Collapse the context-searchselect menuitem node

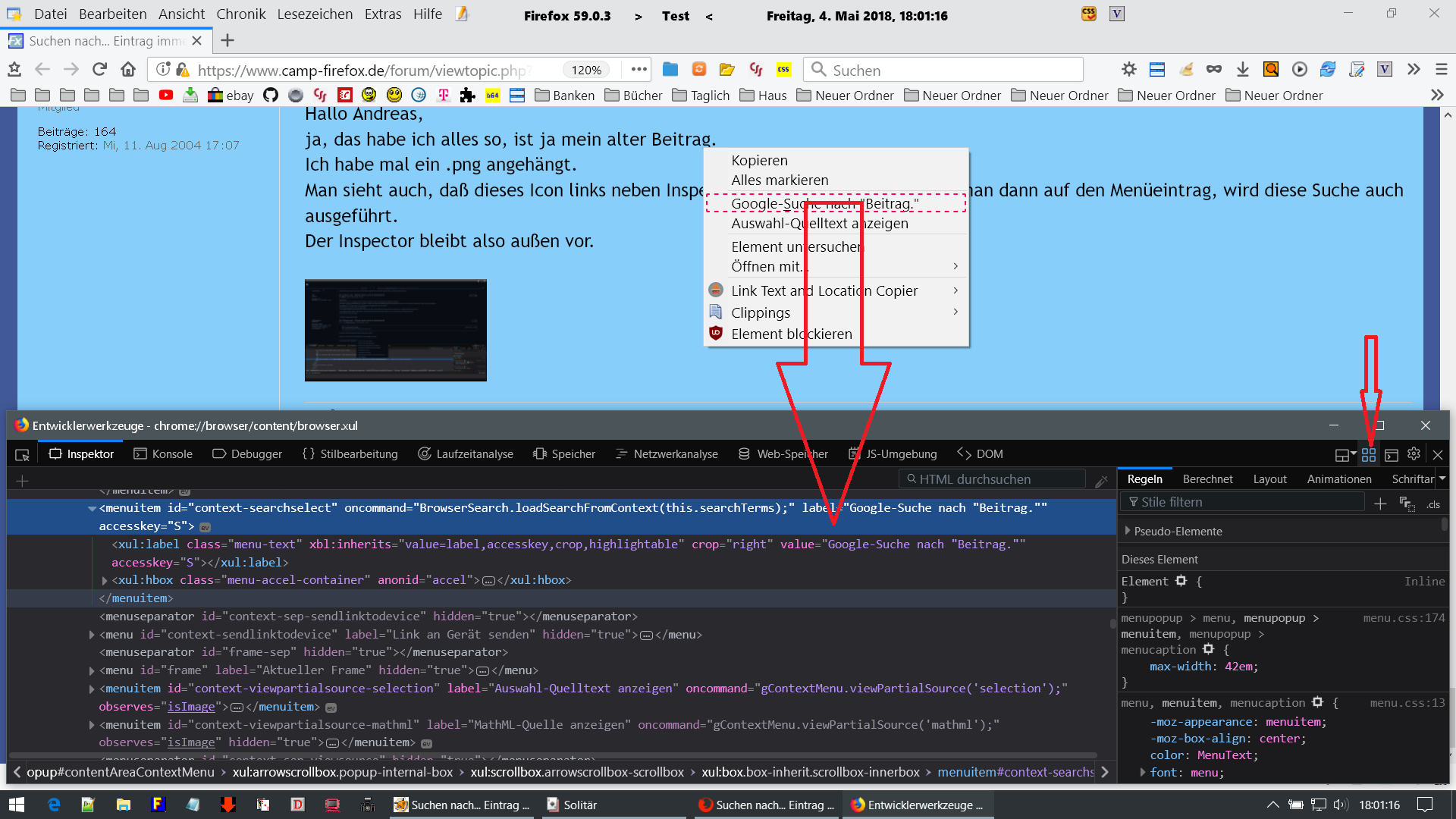click(92, 508)
